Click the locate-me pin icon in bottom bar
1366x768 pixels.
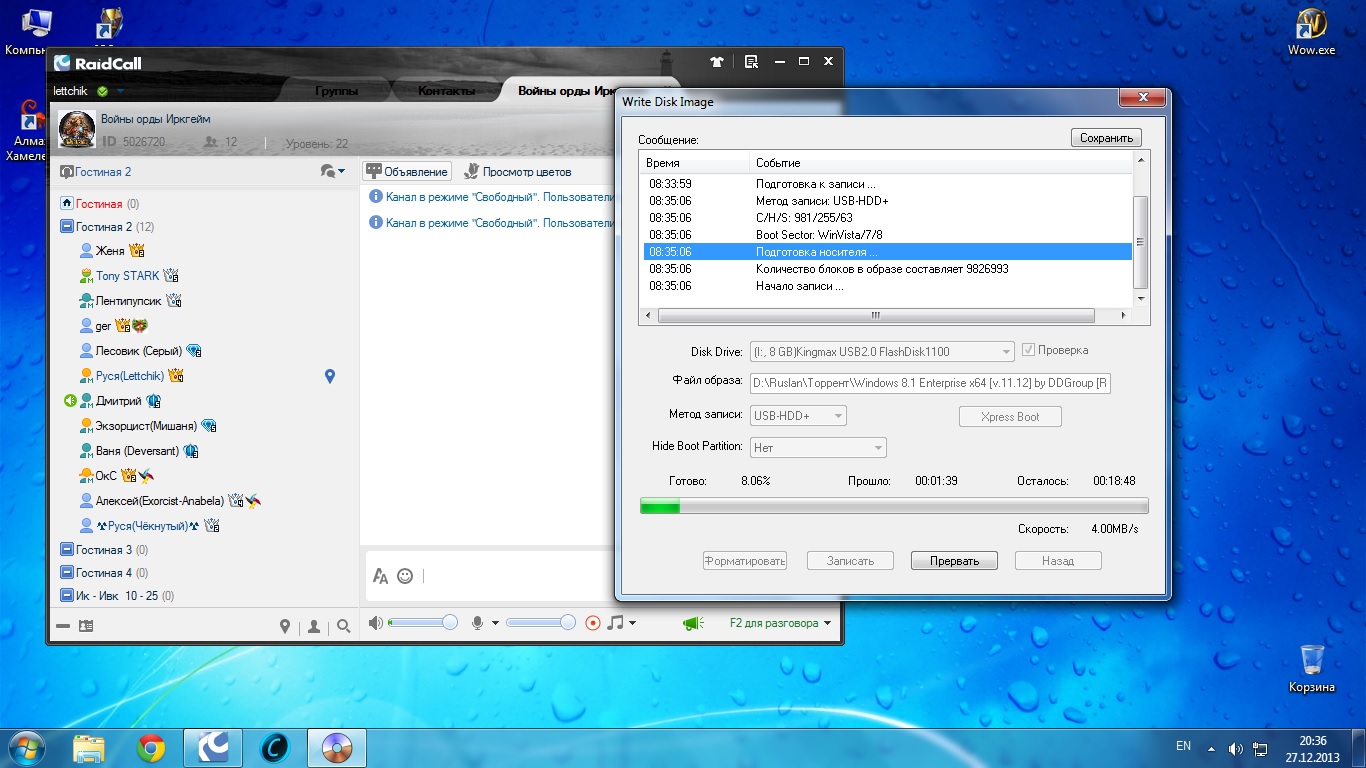(285, 626)
